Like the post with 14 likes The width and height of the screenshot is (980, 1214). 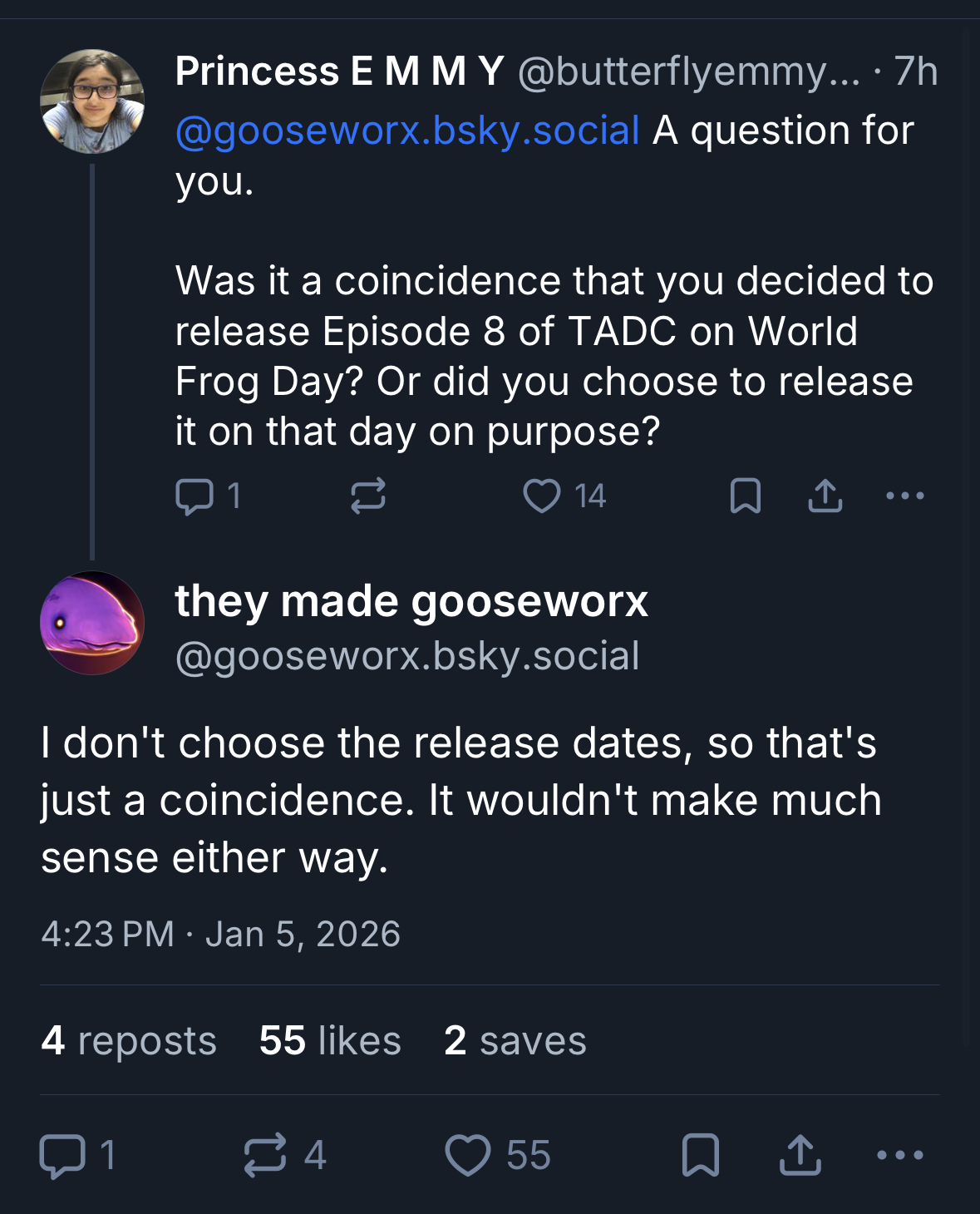(542, 496)
